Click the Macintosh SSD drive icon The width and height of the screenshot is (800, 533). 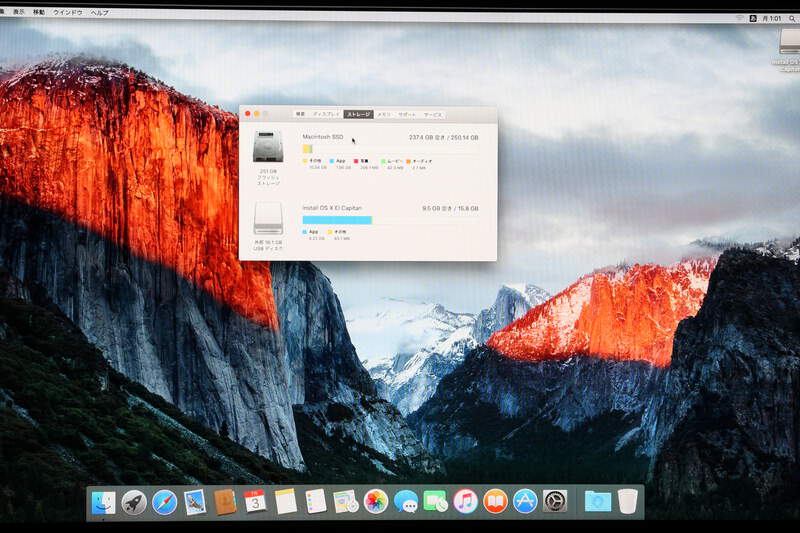tap(268, 147)
